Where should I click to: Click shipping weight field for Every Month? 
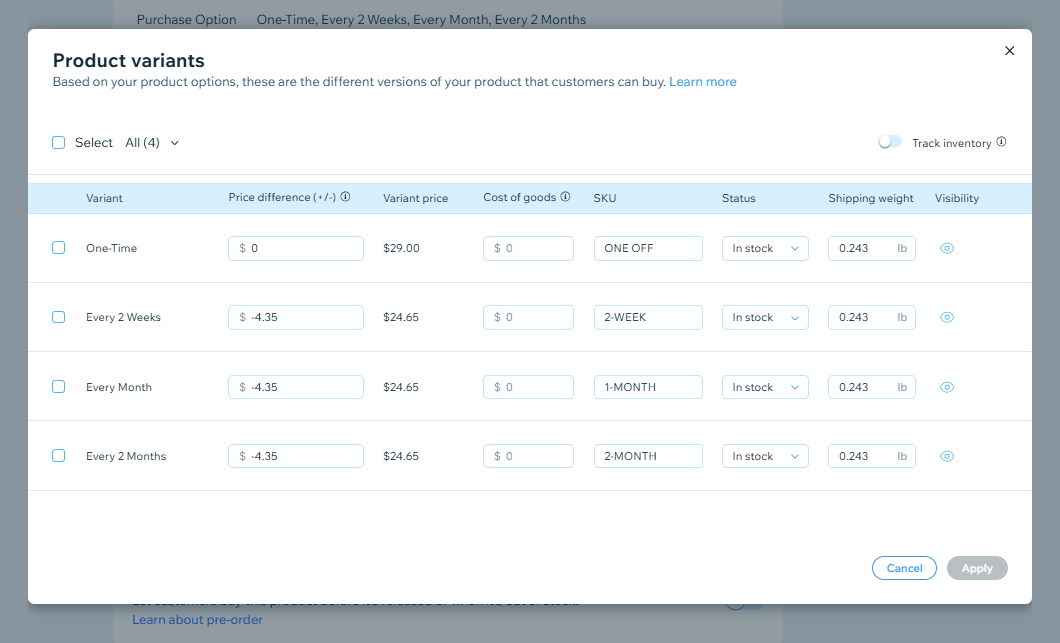pyautogui.click(x=872, y=387)
